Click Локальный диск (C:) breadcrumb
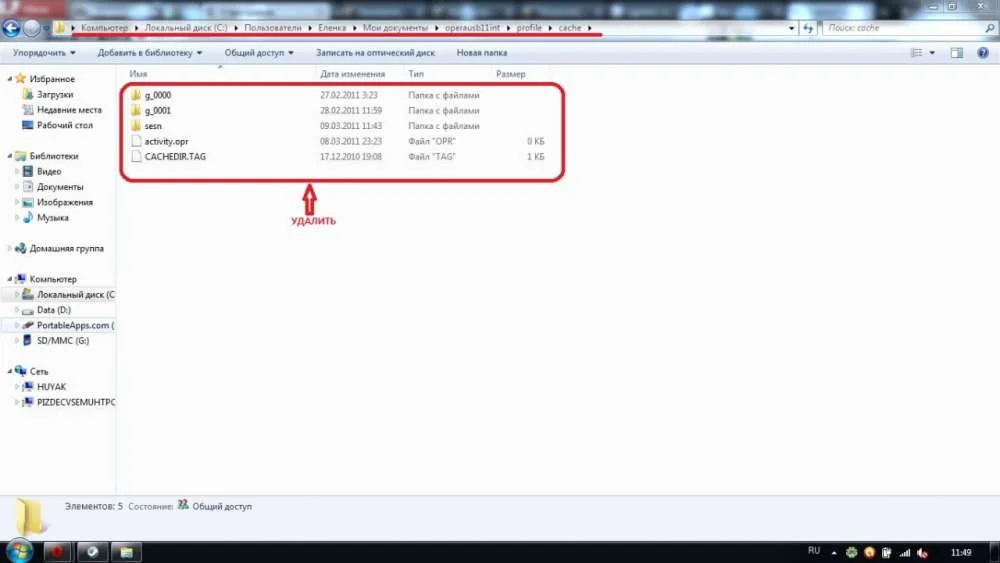The image size is (1000, 563). (x=186, y=28)
